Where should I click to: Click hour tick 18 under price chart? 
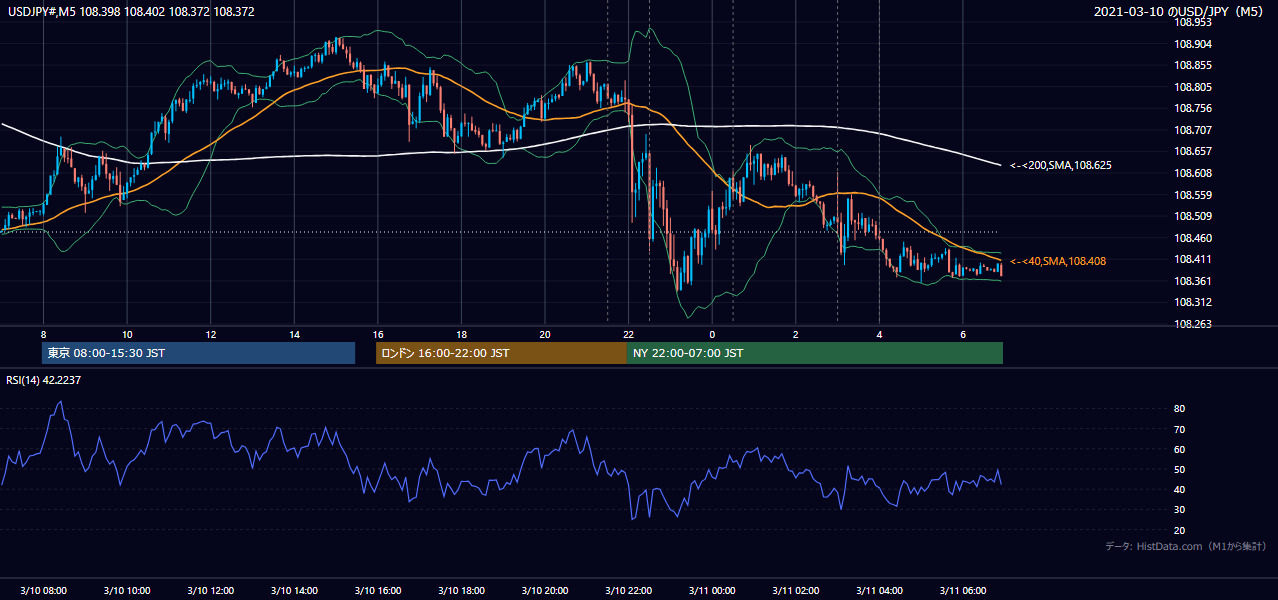(461, 334)
